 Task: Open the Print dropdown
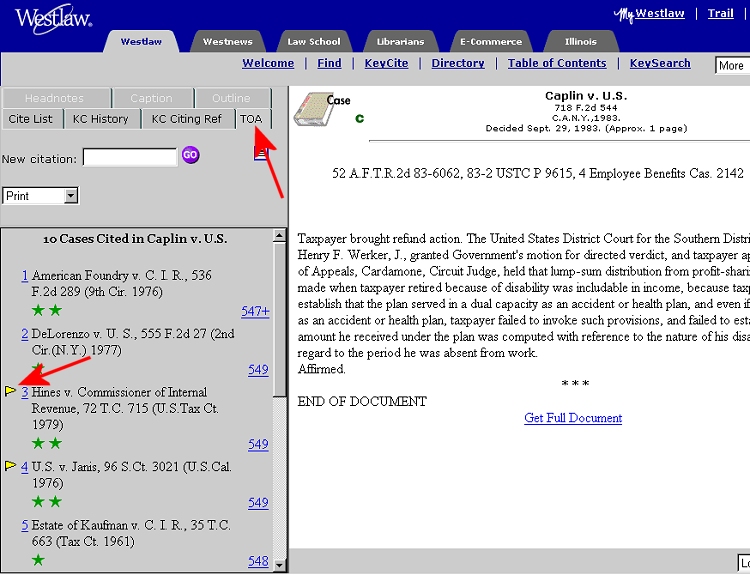[x=41, y=196]
